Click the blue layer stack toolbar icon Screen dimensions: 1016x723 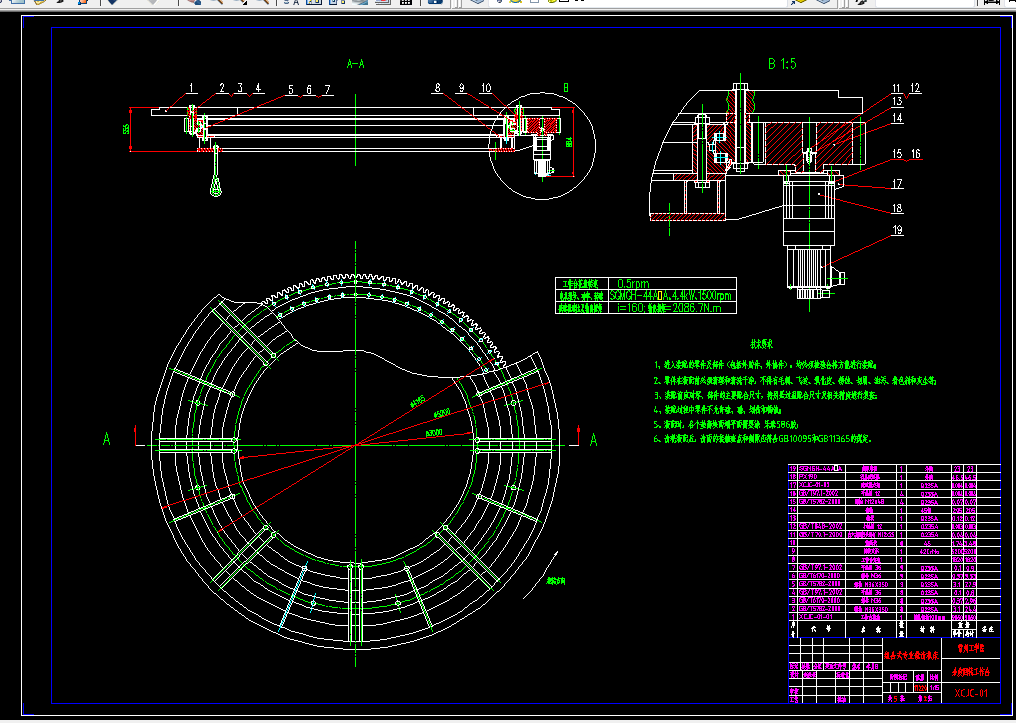(478, 3)
